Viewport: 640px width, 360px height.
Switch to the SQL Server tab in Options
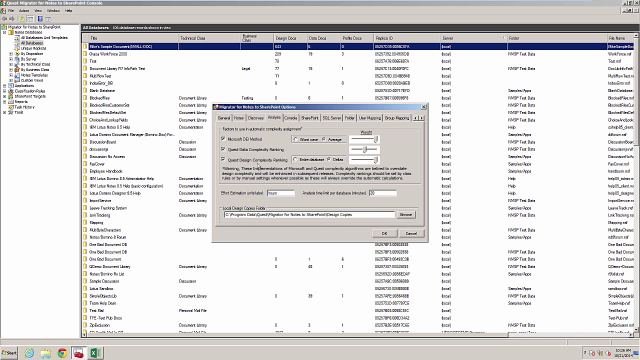point(331,118)
